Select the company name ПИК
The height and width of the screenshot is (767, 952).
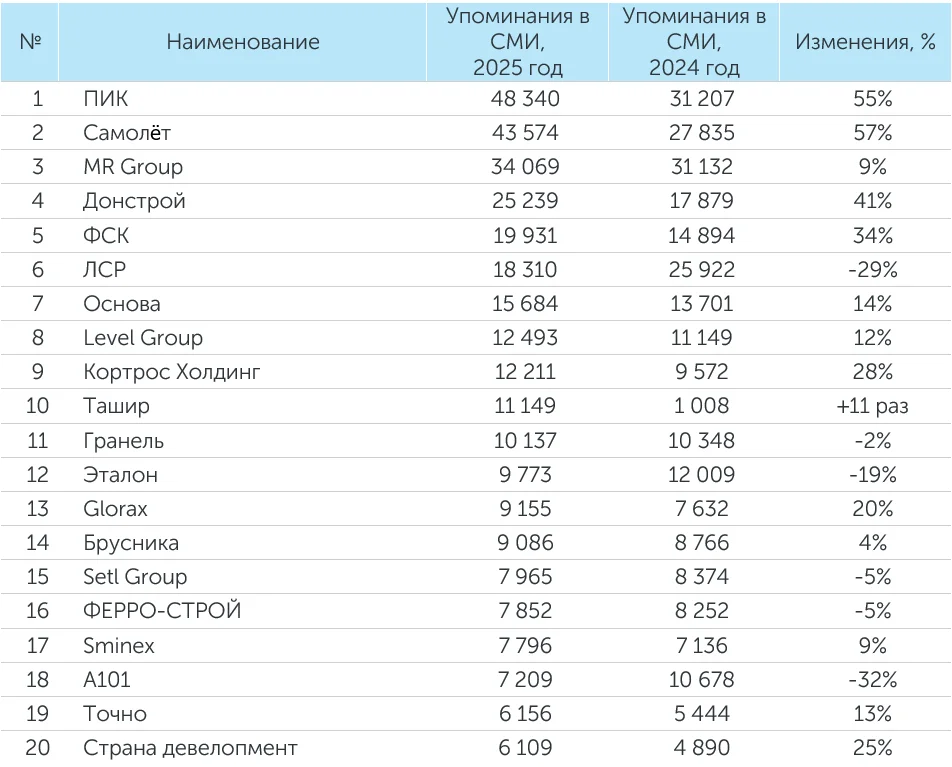pyautogui.click(x=106, y=98)
